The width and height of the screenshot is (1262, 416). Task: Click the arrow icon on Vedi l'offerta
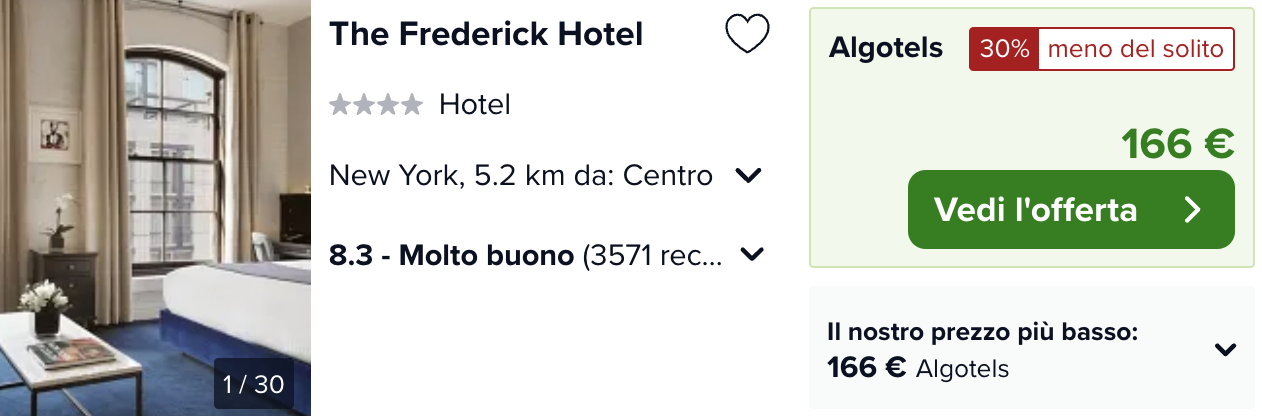click(x=1191, y=210)
